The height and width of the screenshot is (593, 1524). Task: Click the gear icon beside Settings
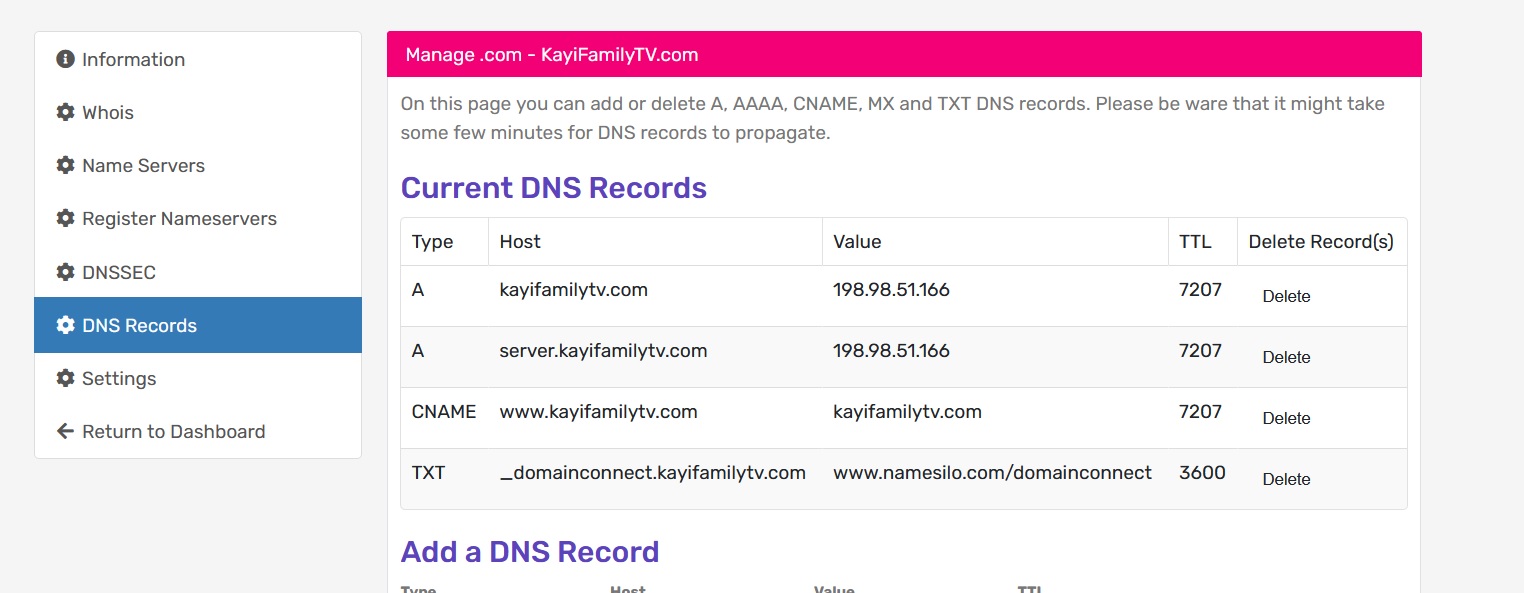pos(66,378)
